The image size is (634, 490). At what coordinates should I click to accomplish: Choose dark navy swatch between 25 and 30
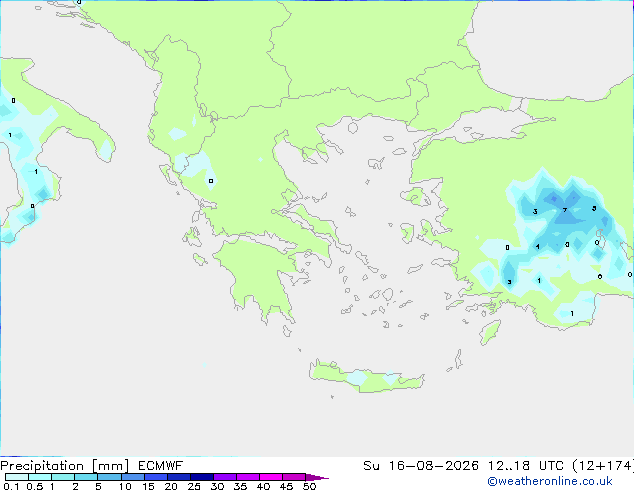202,477
